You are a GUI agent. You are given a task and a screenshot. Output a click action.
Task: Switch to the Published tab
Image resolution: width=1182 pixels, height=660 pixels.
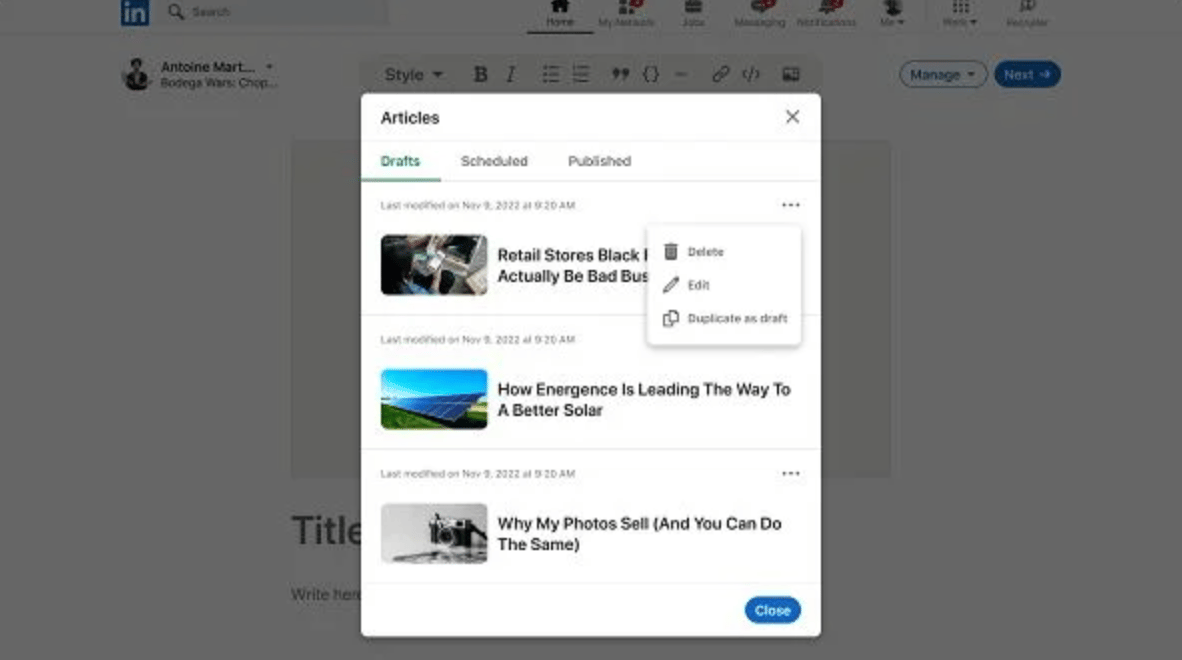point(599,161)
